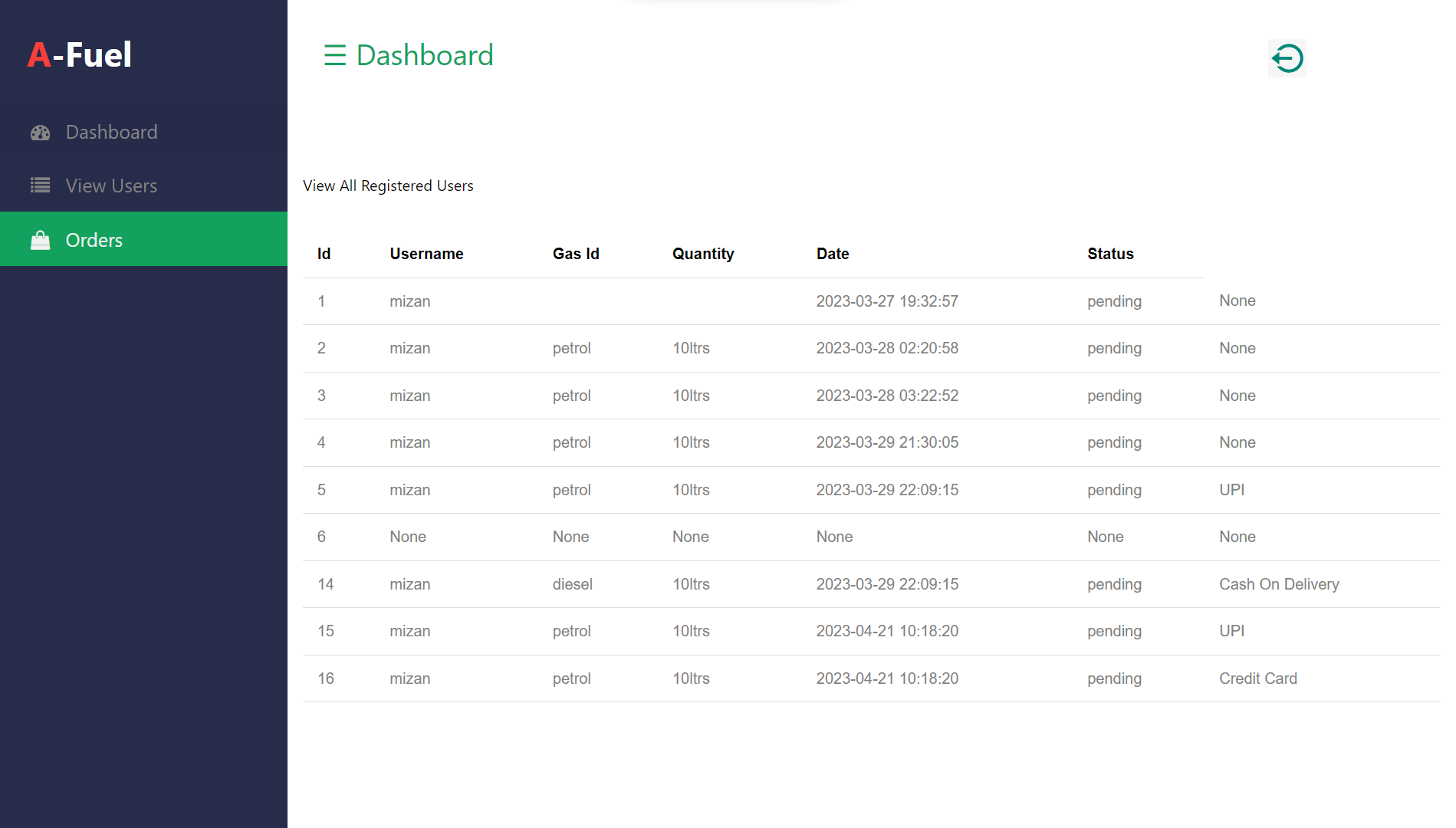Click the Status column header

coord(1110,254)
